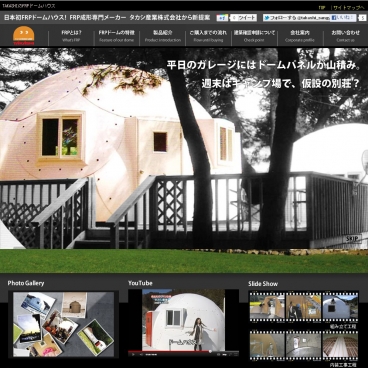
Task: Click the Photo Gallery heading
Action: 26,283
